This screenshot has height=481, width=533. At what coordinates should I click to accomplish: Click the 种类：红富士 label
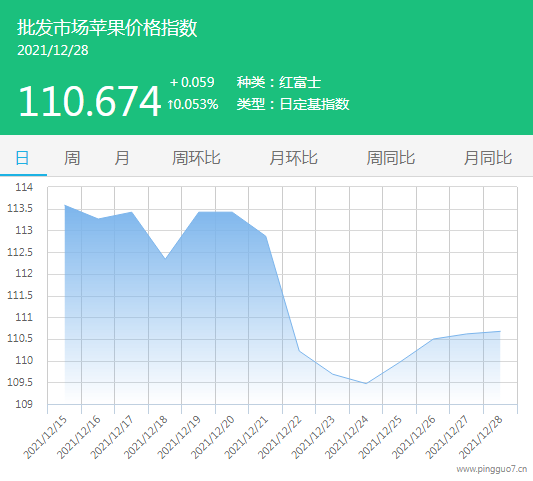pos(279,83)
